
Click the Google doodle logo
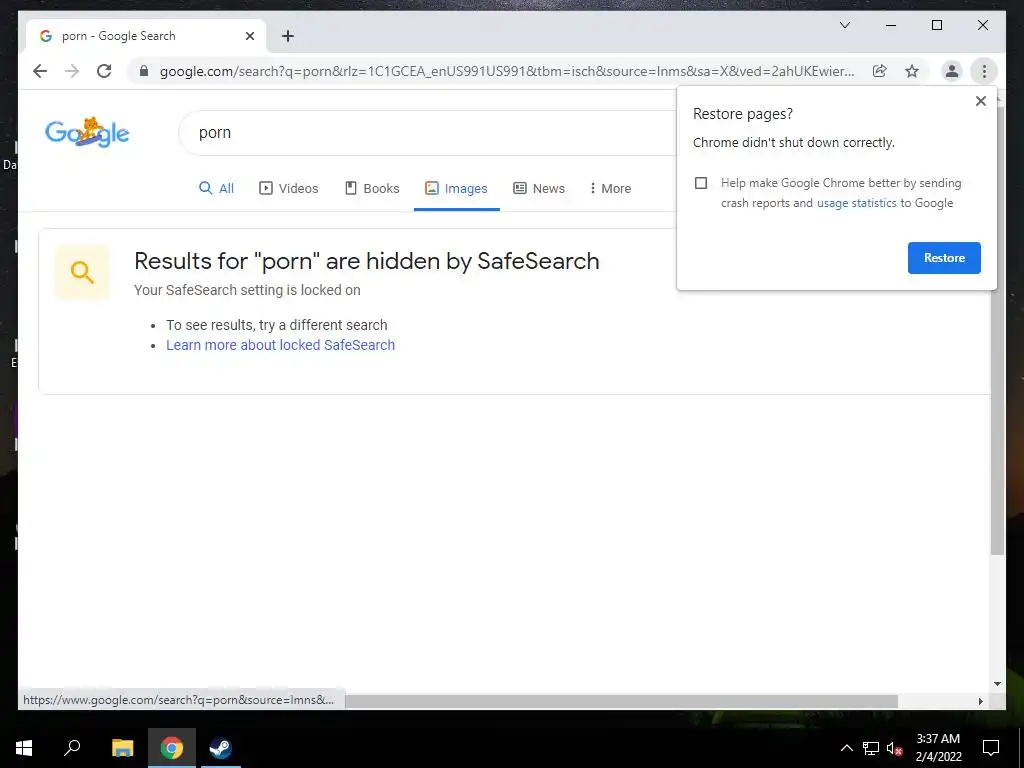coord(87,133)
